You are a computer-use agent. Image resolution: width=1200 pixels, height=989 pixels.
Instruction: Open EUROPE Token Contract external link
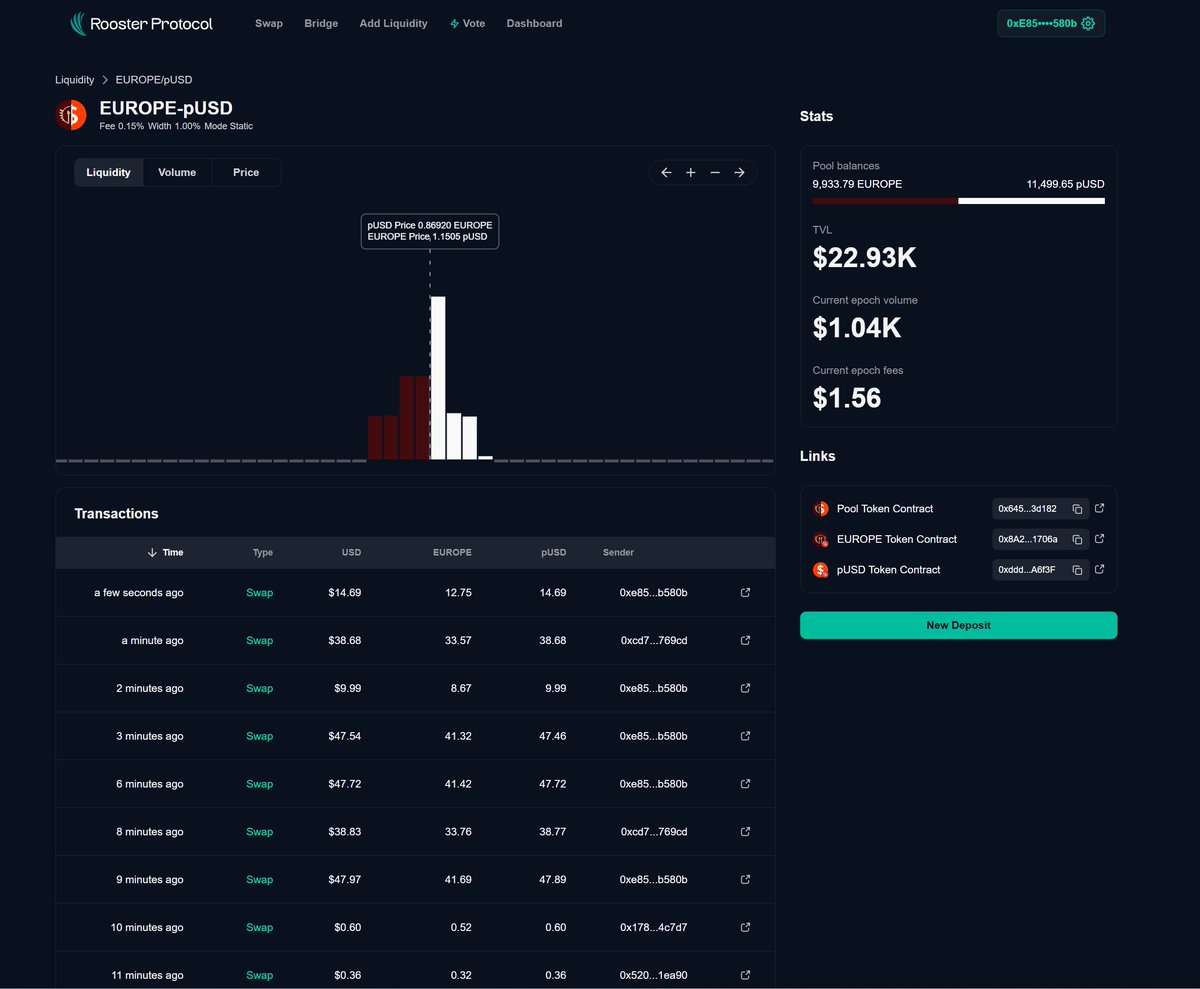[1100, 539]
